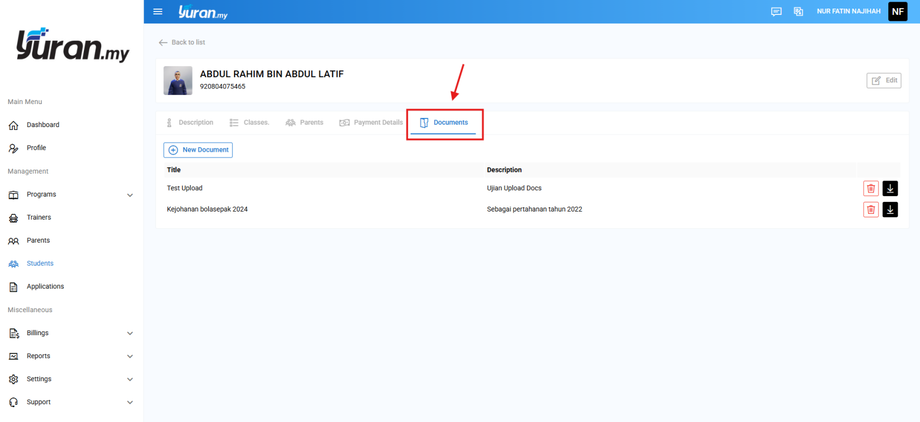Open the Parents tab
920x422 pixels.
pos(304,123)
